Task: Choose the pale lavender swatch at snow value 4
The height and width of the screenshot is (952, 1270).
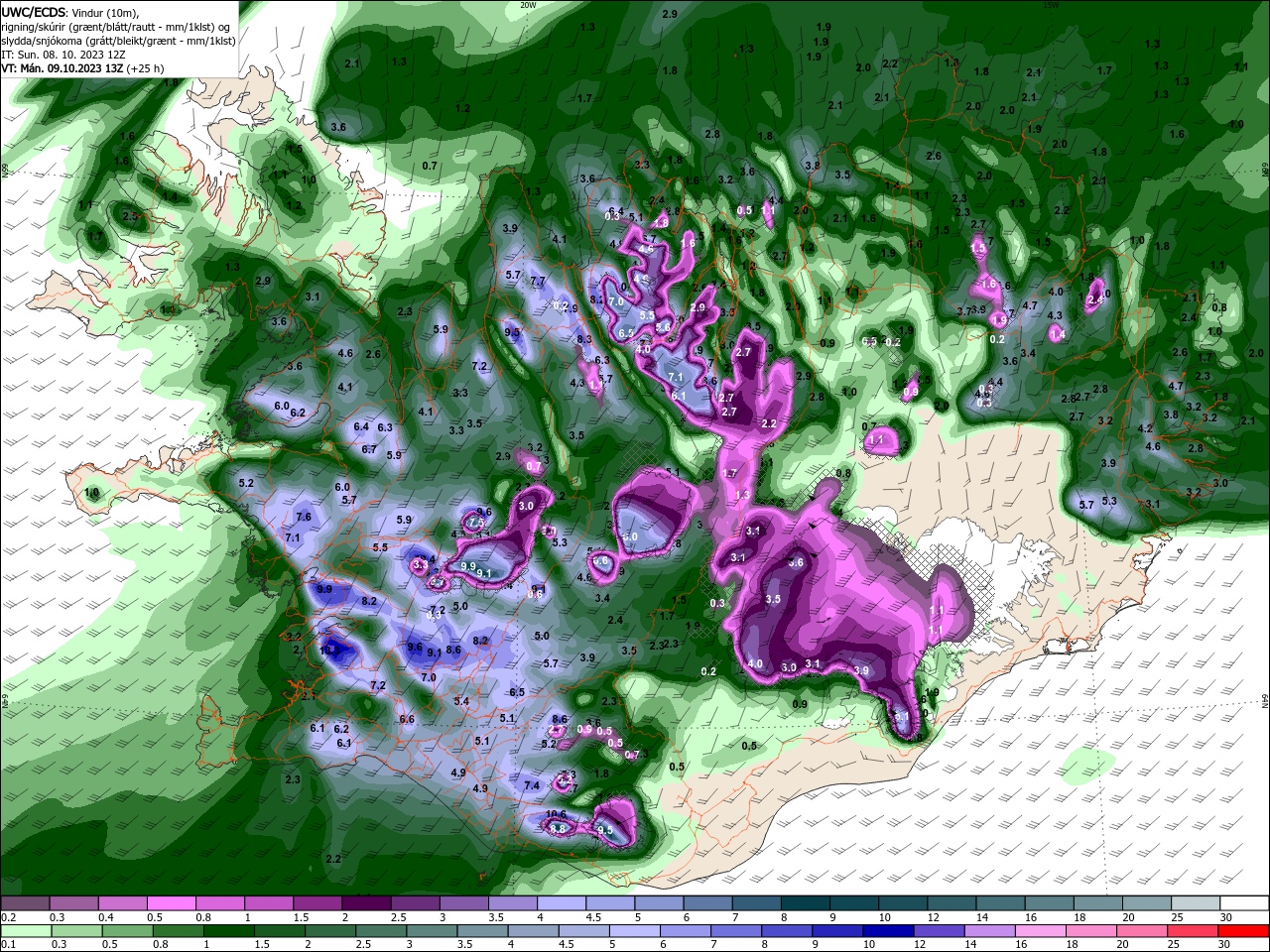Action: [560, 903]
